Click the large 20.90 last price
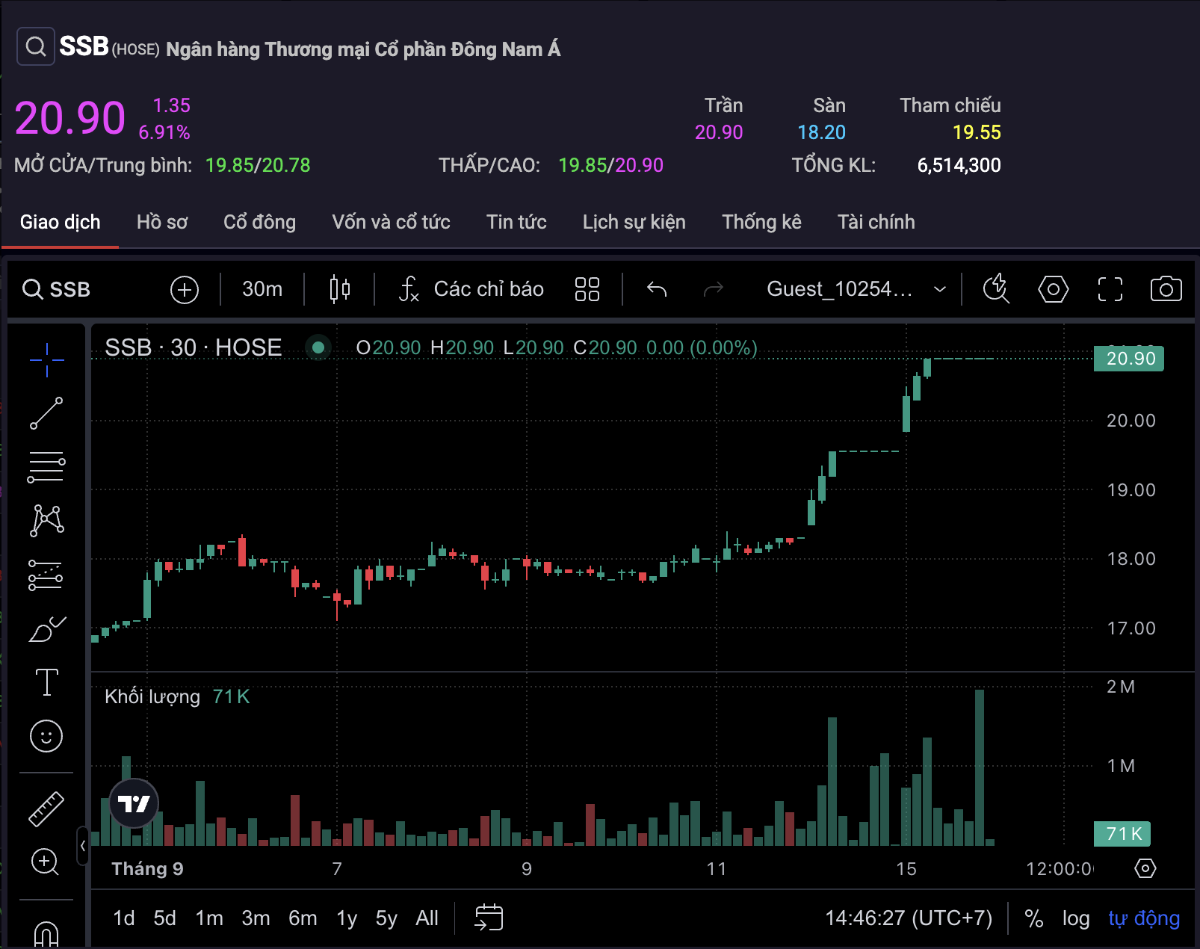This screenshot has height=949, width=1200. coord(70,118)
